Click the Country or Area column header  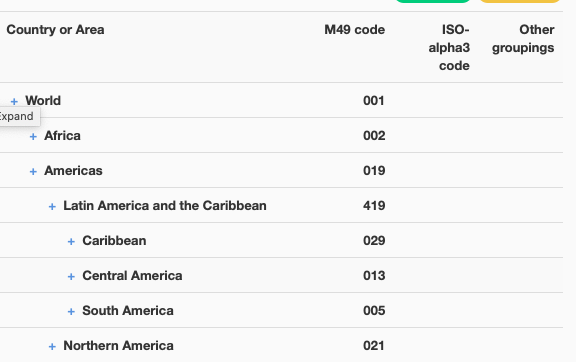[55, 29]
